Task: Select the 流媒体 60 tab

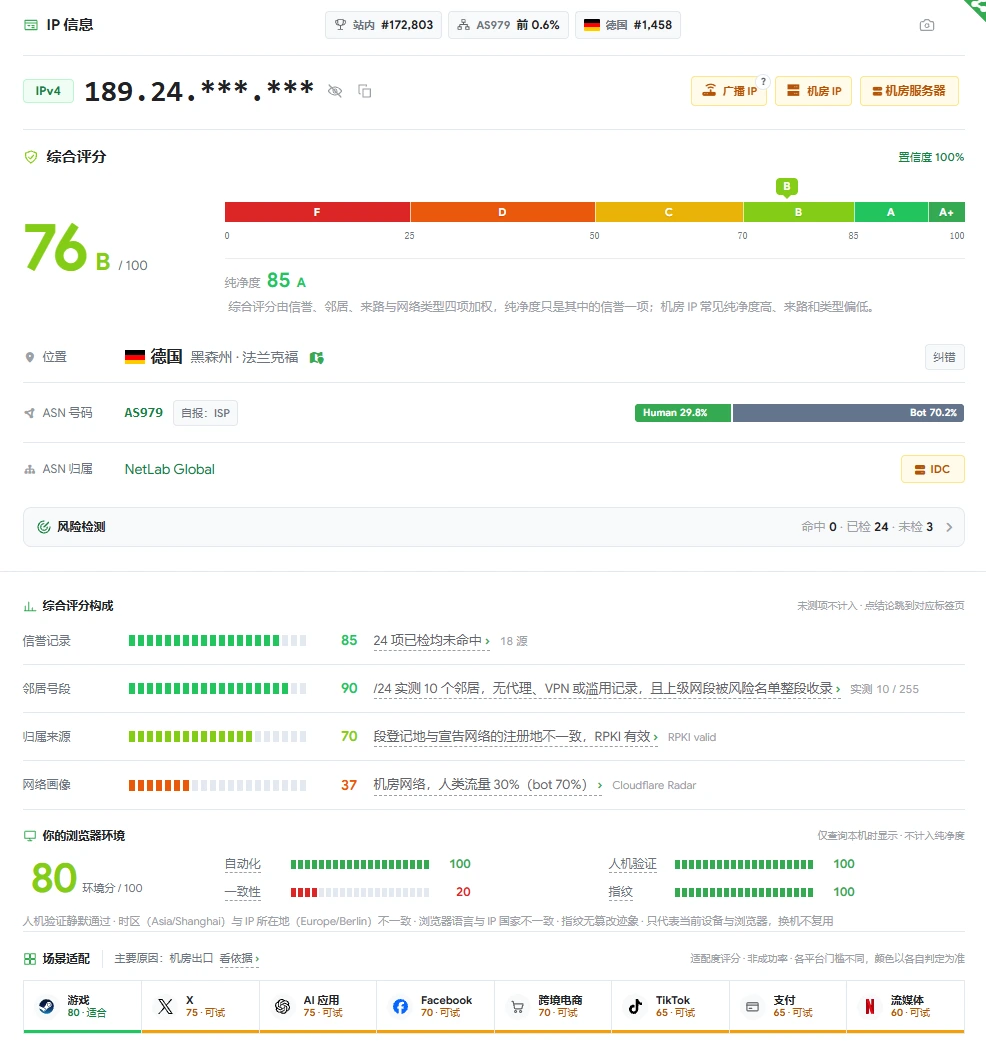Action: pos(905,1006)
